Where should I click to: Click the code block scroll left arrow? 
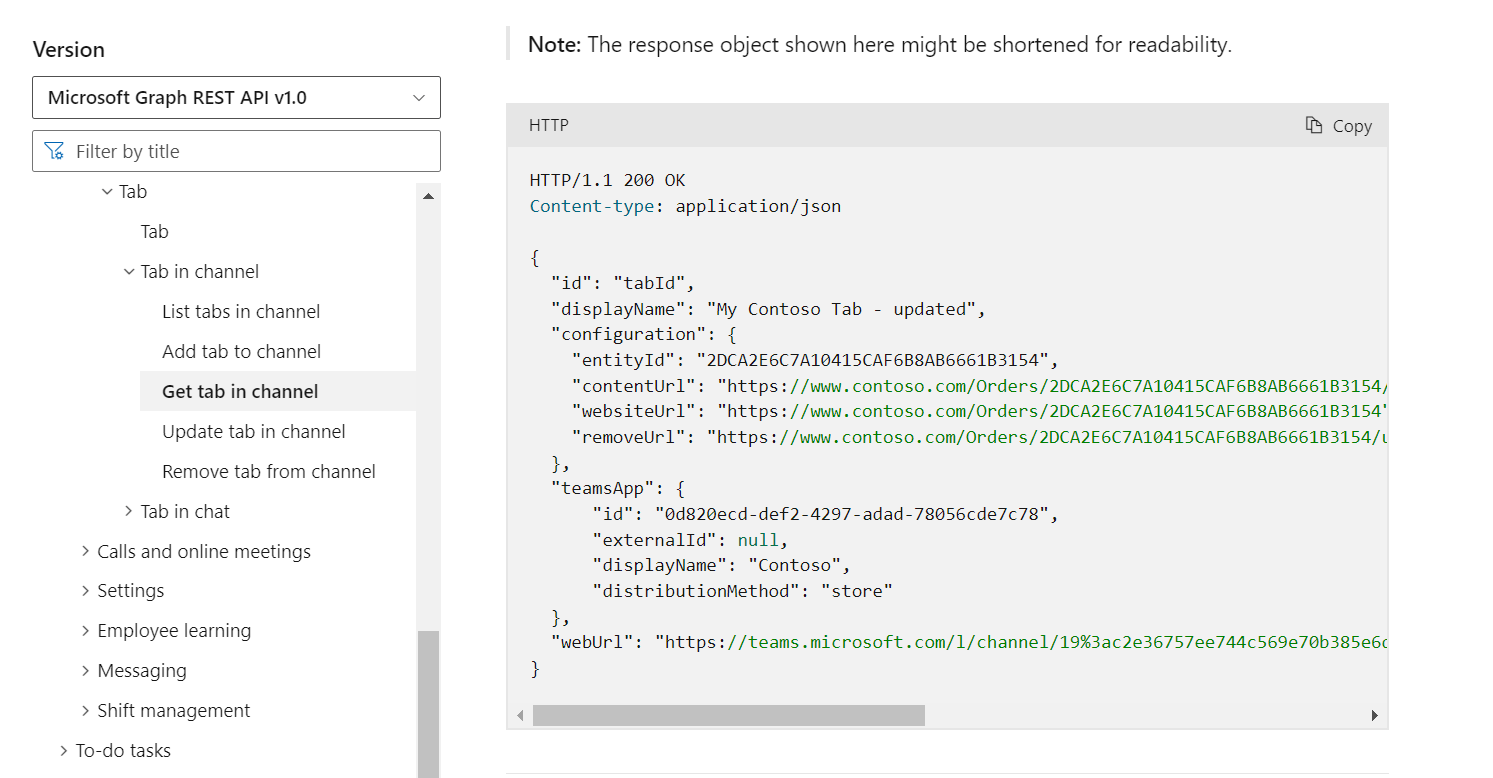tap(520, 715)
